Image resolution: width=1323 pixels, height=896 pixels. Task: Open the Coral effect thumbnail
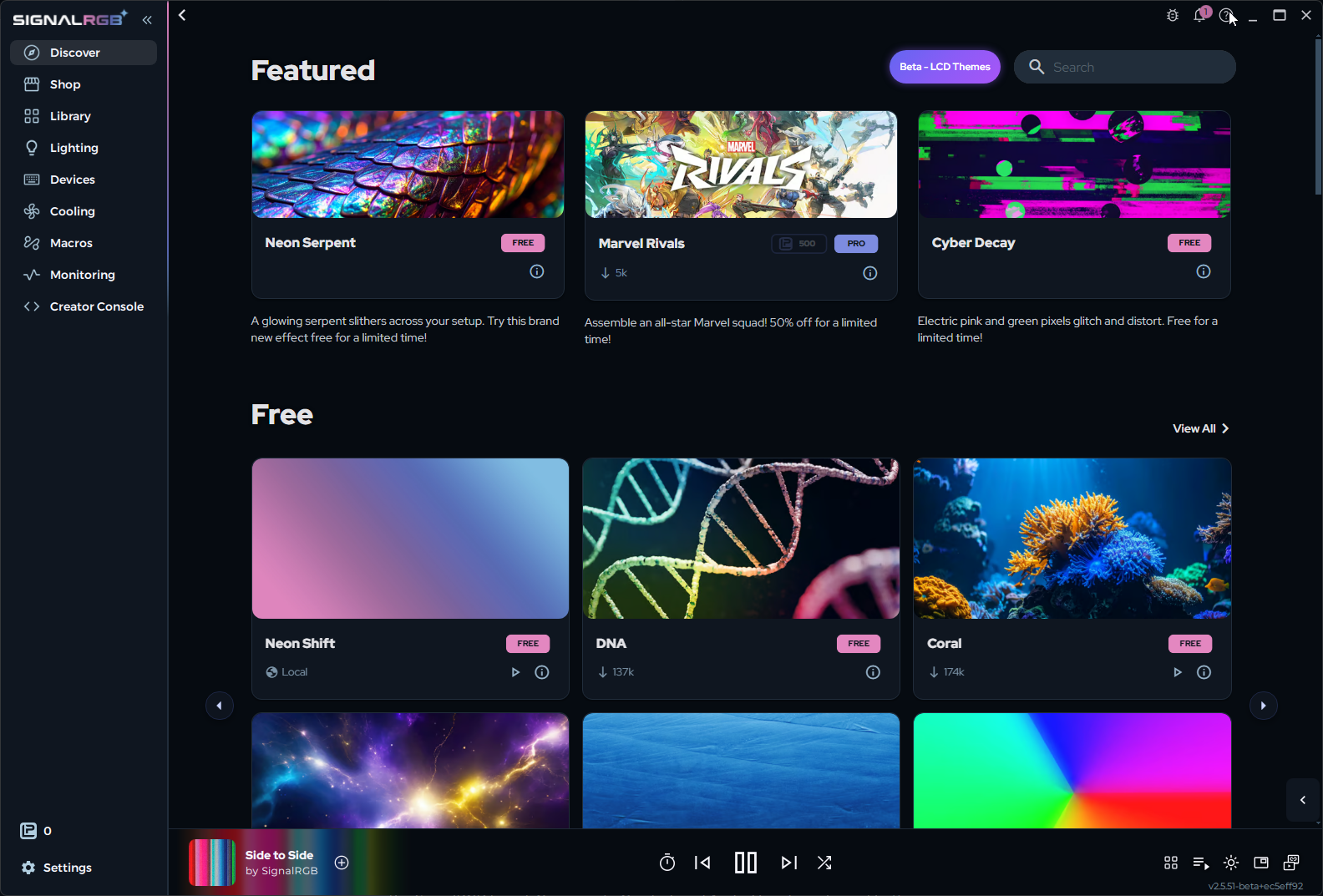coord(1072,539)
